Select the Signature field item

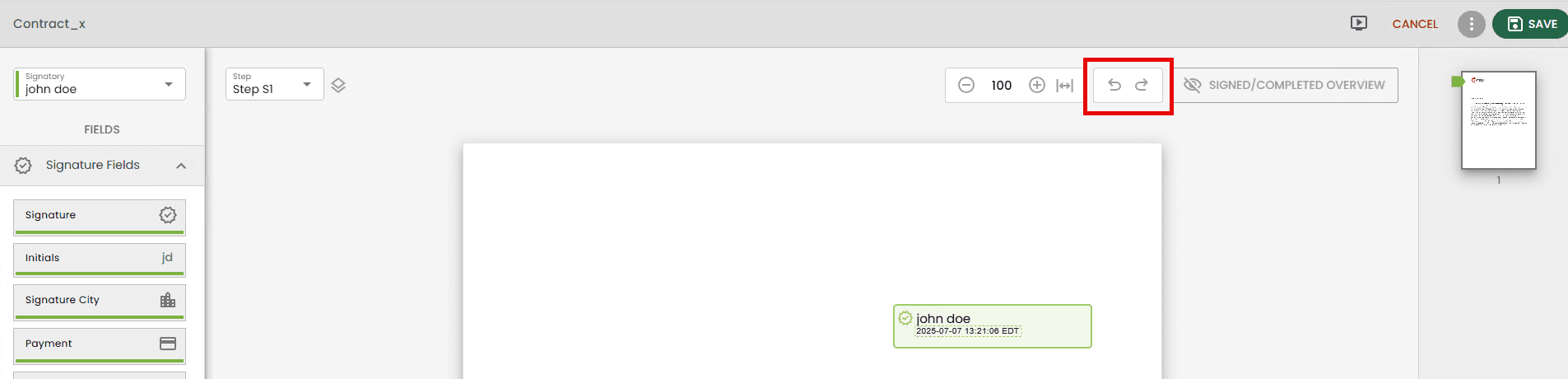pyautogui.click(x=100, y=216)
